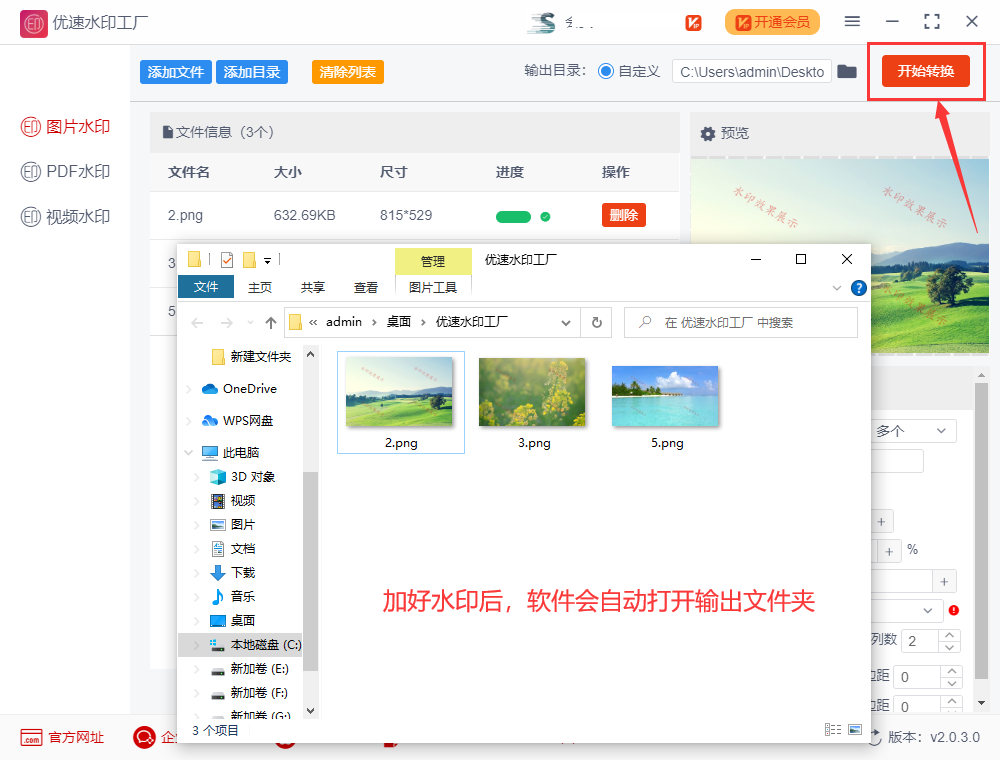
Task: Click settings panel scrollbar down arrow
Action: [x=981, y=703]
